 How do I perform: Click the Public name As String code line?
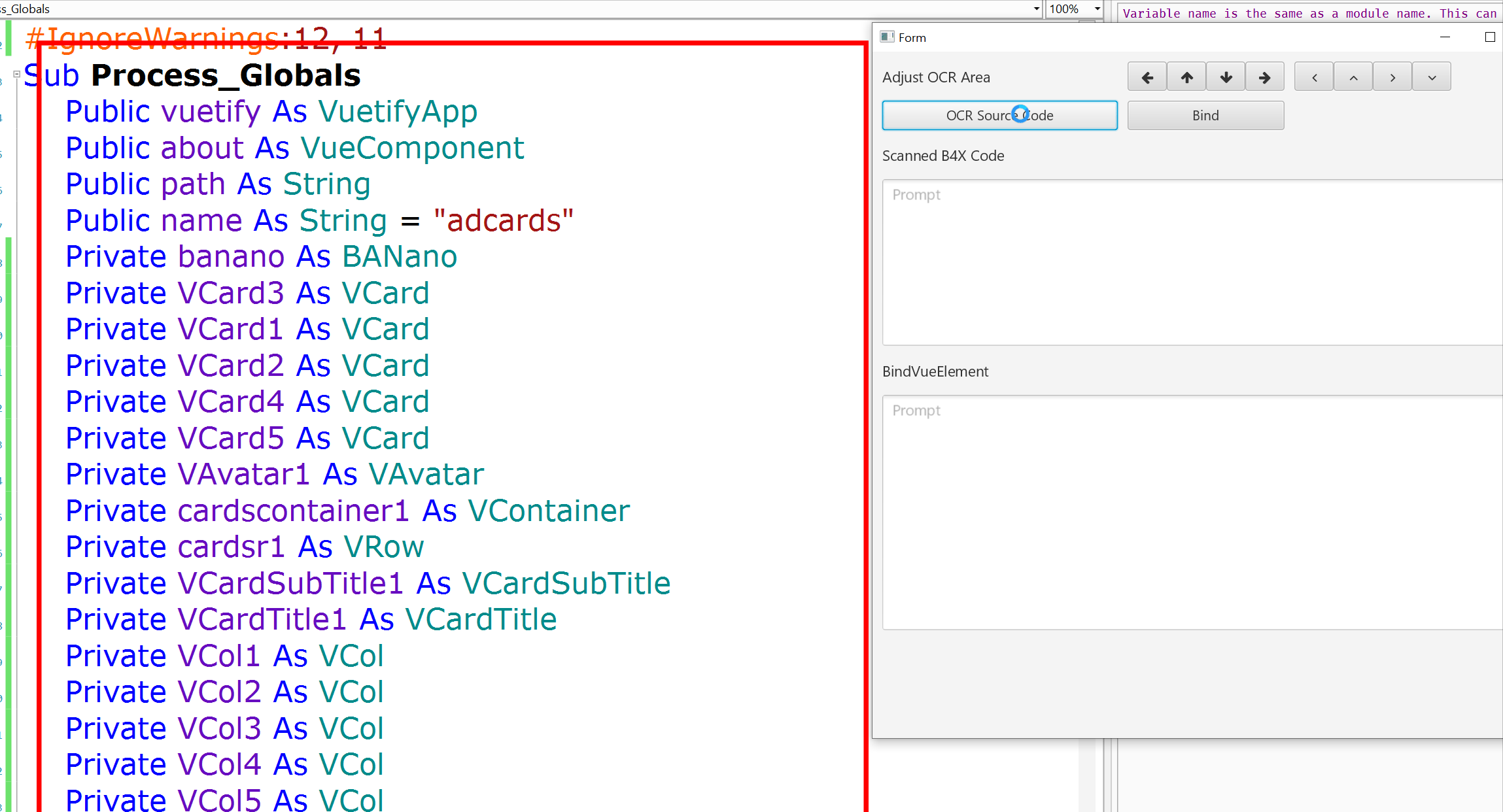(x=319, y=221)
